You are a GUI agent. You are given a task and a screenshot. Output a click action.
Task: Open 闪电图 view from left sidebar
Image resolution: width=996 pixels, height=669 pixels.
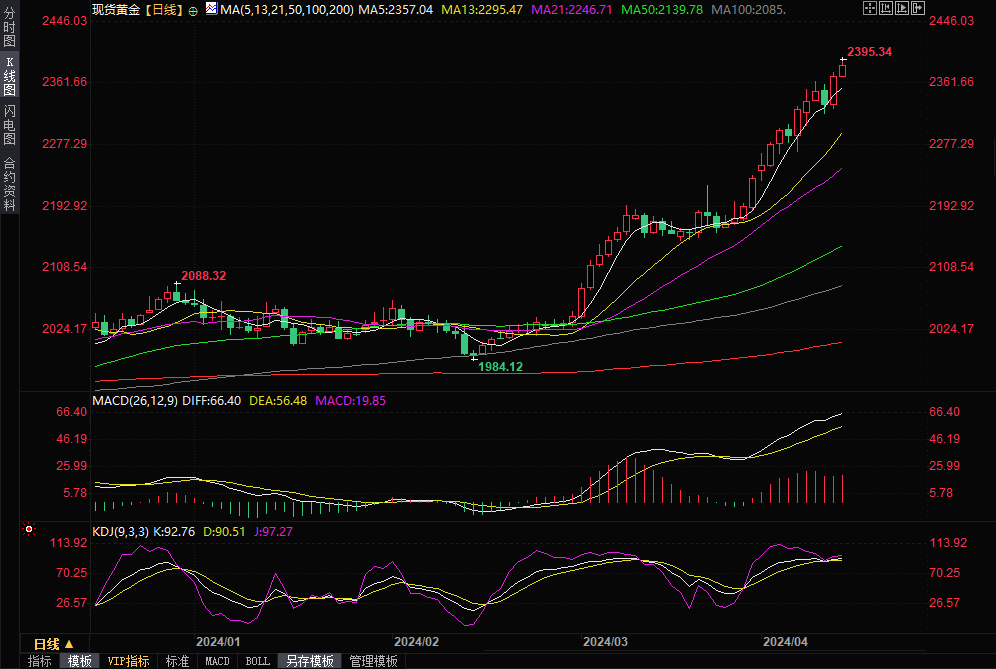(x=10, y=124)
